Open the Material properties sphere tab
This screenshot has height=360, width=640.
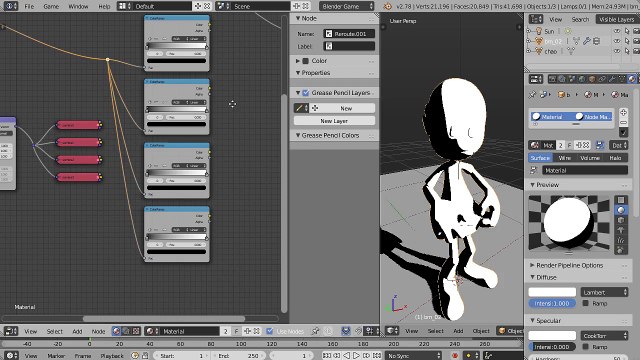click(x=632, y=79)
